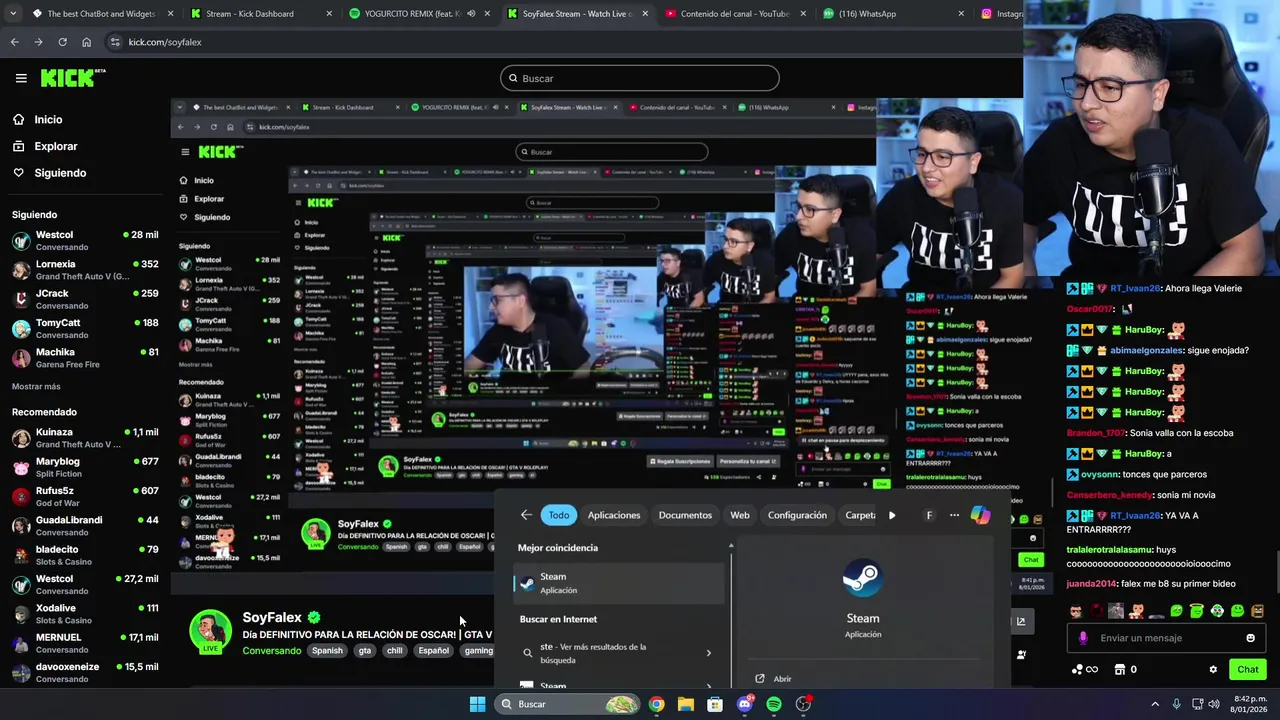Screen dimensions: 1280x720
Task: Open OBS Studio from the taskbar
Action: point(803,704)
